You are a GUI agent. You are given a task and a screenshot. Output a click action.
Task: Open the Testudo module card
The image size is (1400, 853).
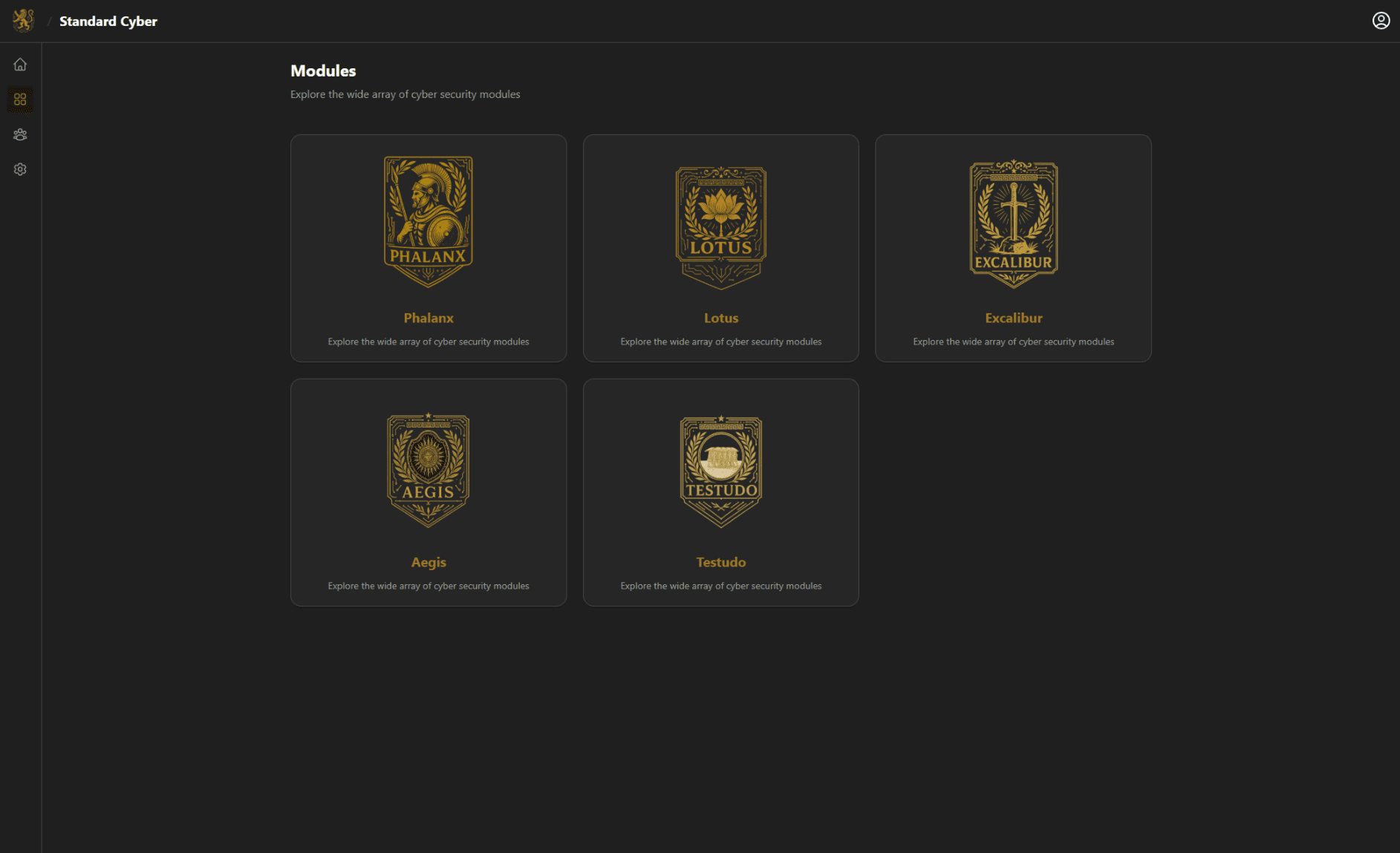coord(720,491)
